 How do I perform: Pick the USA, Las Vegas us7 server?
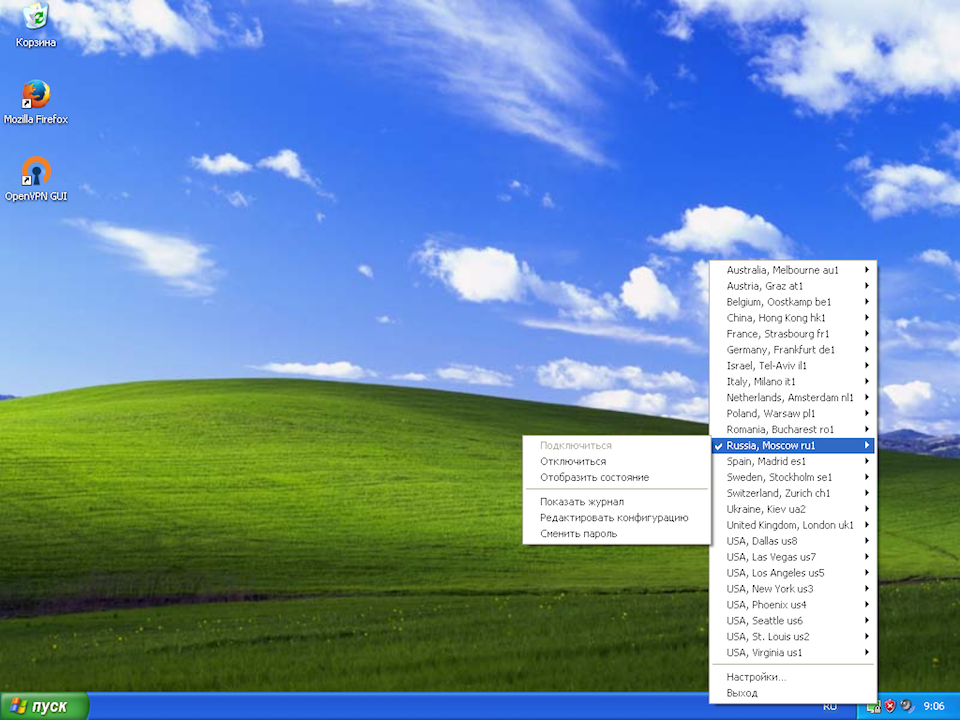point(793,557)
